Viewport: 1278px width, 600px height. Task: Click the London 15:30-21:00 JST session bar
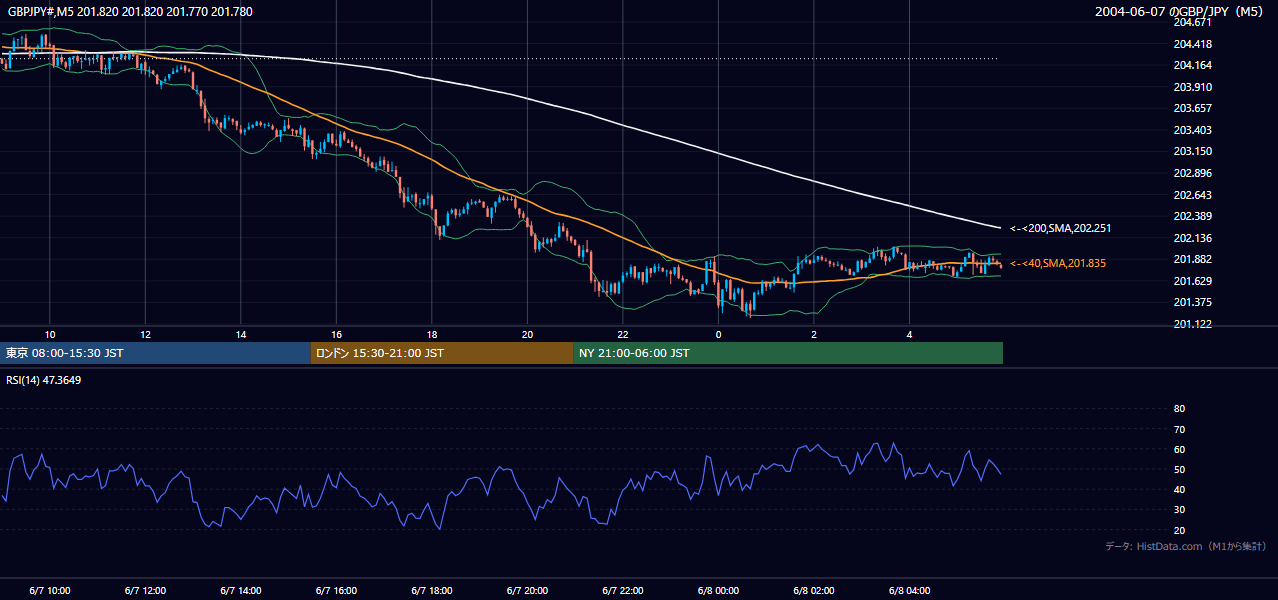(x=442, y=353)
